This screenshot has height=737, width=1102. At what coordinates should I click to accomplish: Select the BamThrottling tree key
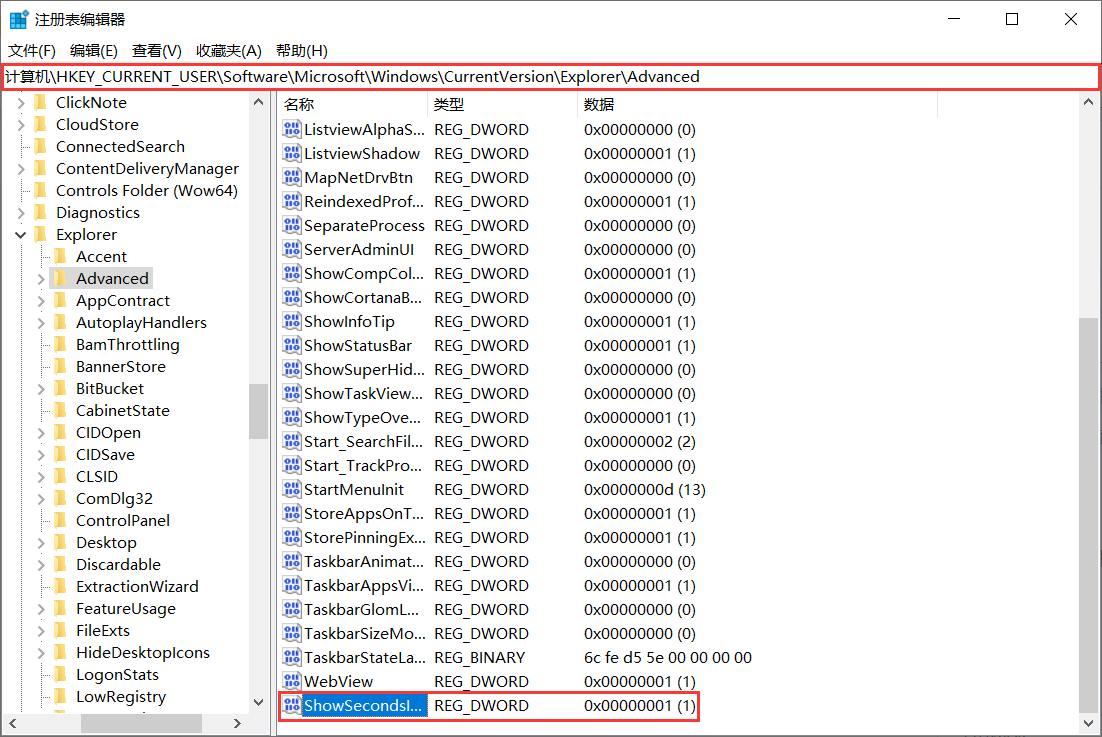pyautogui.click(x=127, y=344)
